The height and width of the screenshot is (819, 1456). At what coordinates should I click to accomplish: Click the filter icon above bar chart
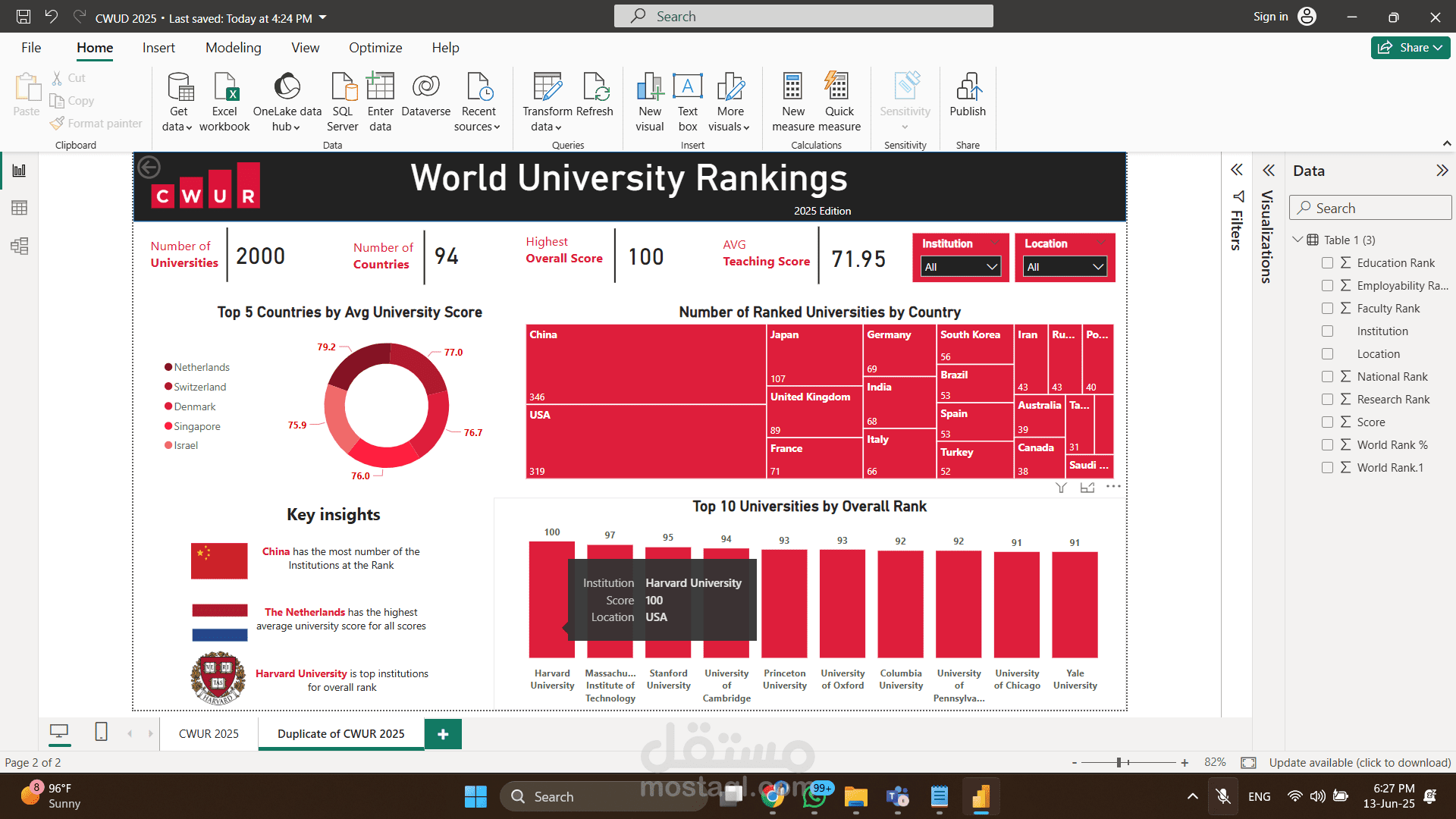1061,488
